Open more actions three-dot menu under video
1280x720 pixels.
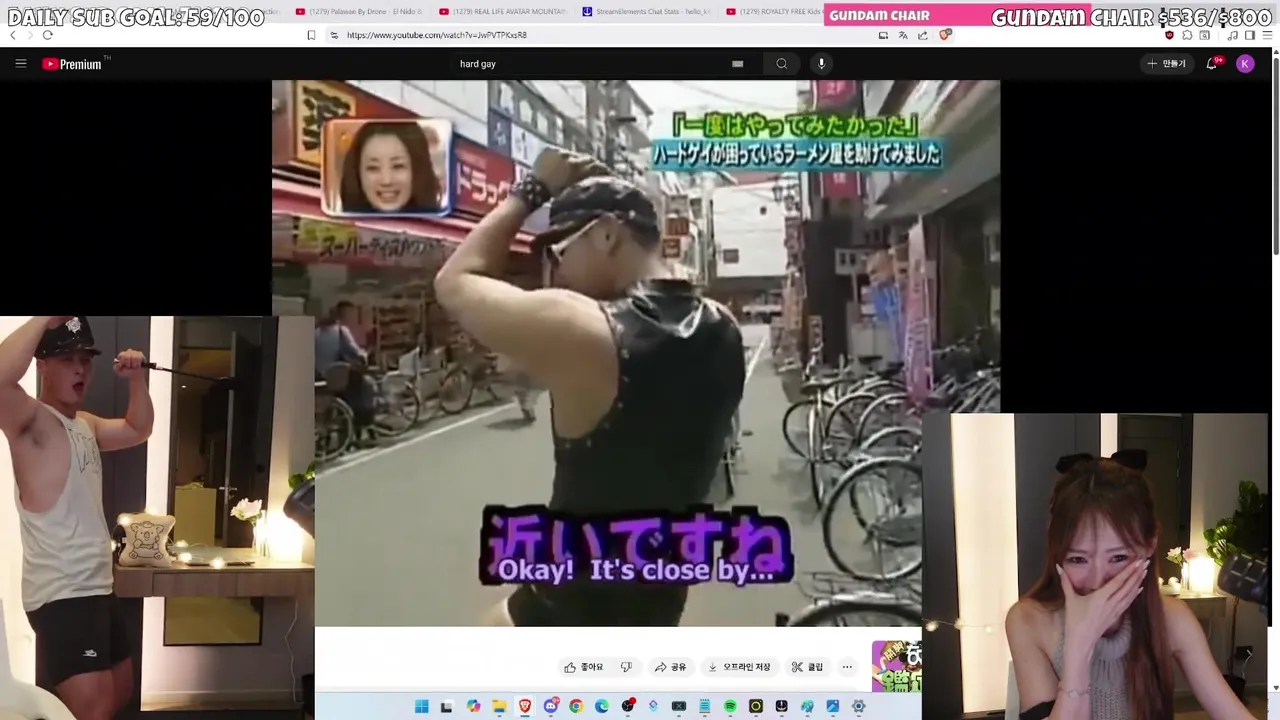tap(847, 667)
